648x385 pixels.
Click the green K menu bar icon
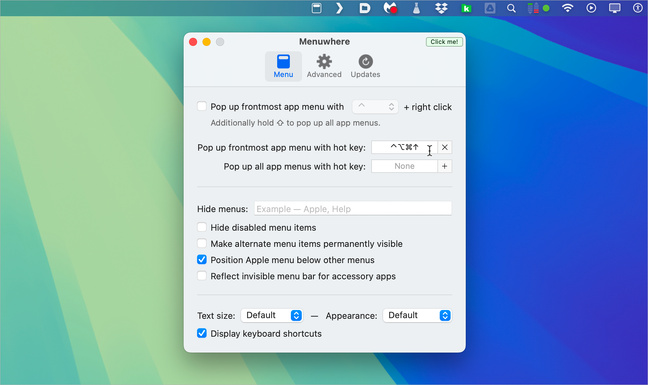[466, 8]
